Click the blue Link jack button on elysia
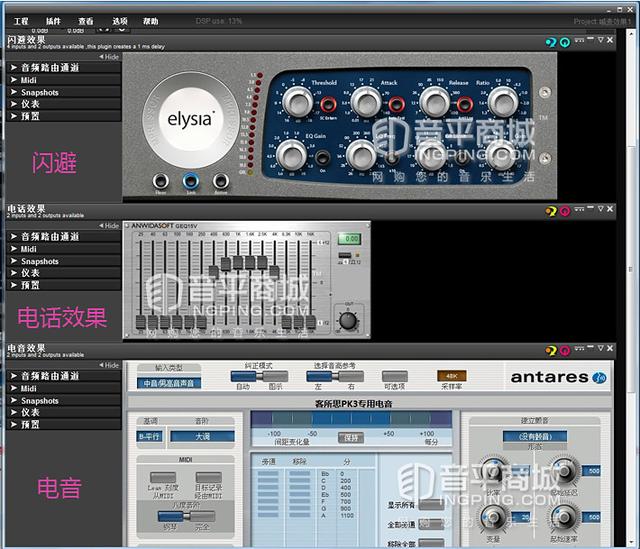The image size is (640, 549). (191, 180)
